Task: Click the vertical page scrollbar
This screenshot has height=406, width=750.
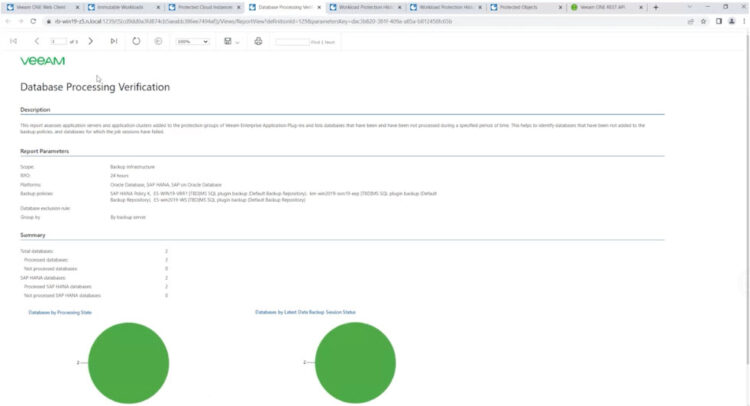Action: 747,200
